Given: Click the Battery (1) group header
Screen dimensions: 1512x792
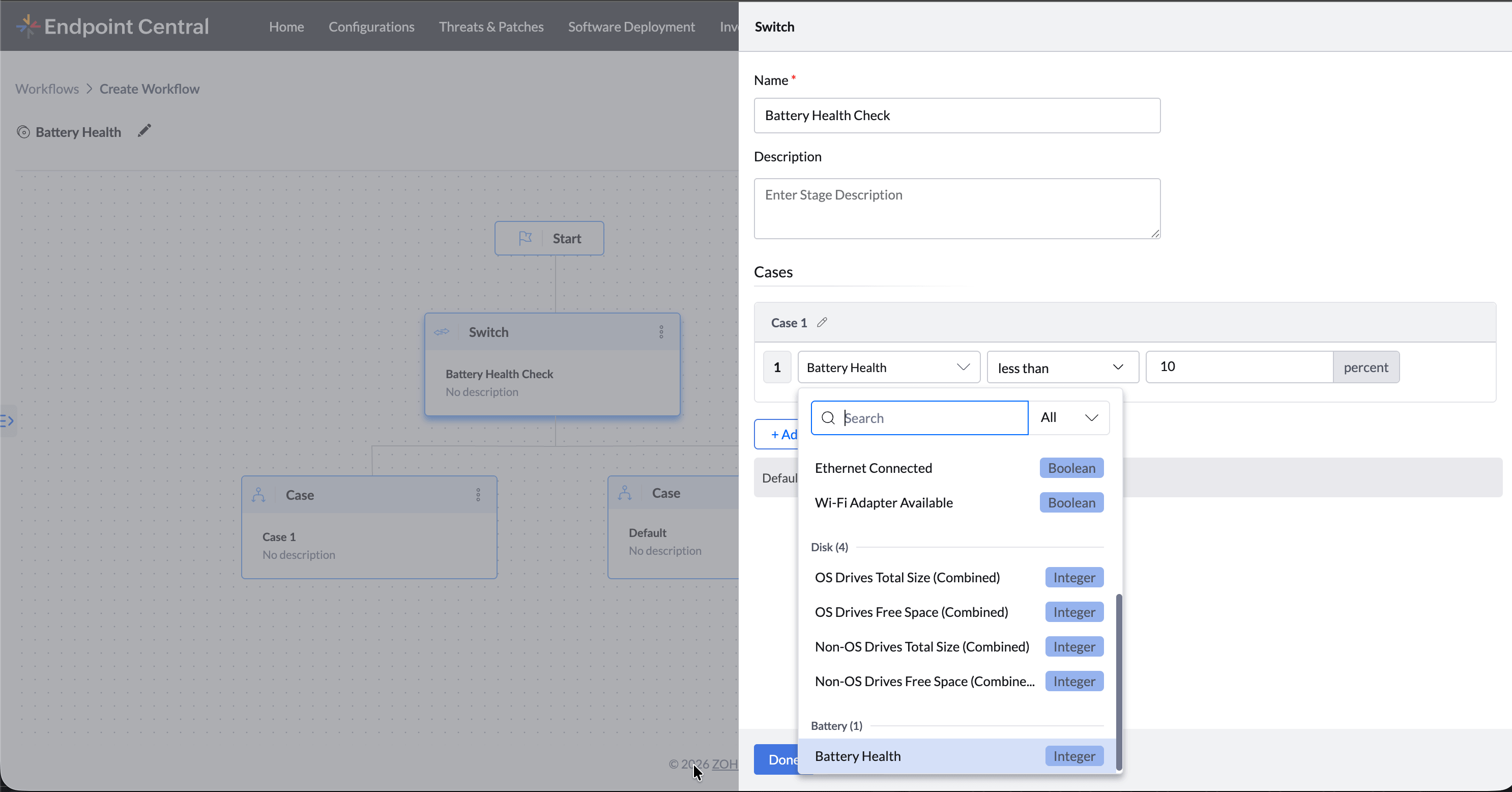Looking at the screenshot, I should click(x=836, y=726).
